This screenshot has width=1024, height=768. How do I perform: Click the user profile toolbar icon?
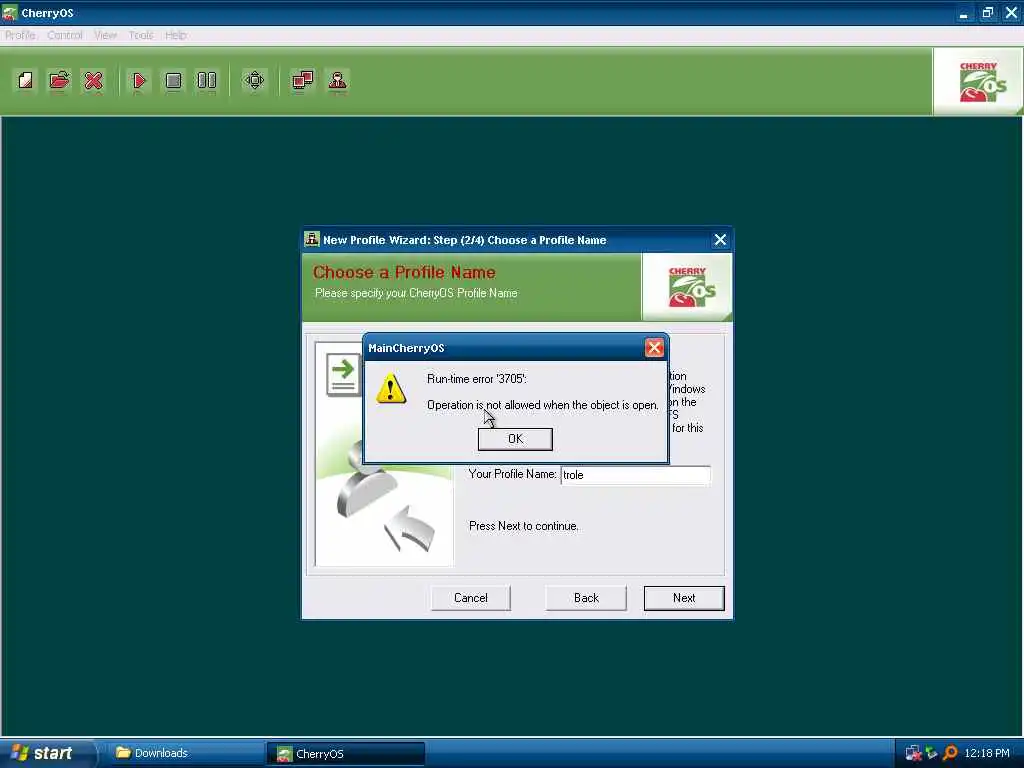click(x=337, y=80)
